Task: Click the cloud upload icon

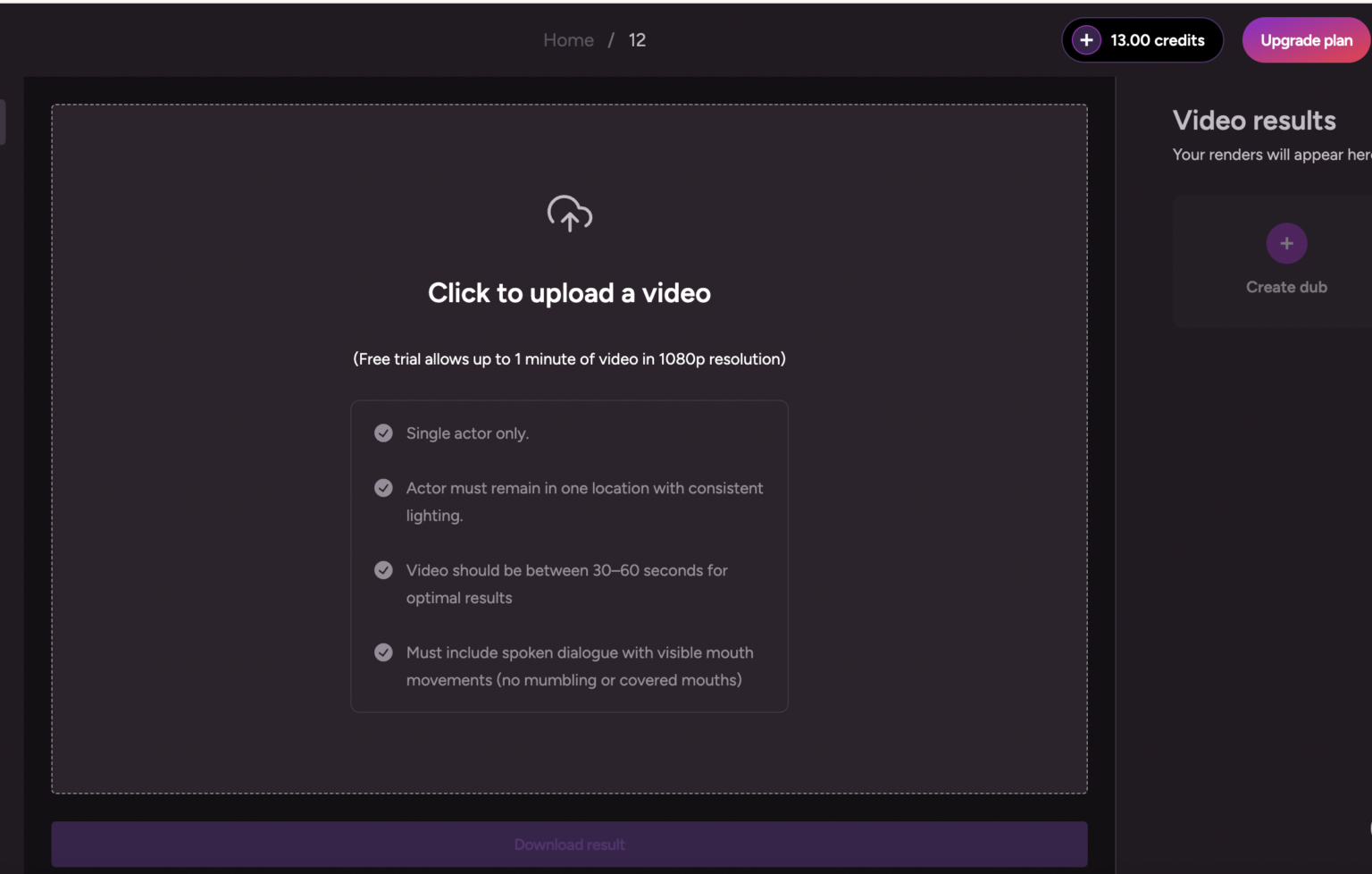Action: pos(570,214)
